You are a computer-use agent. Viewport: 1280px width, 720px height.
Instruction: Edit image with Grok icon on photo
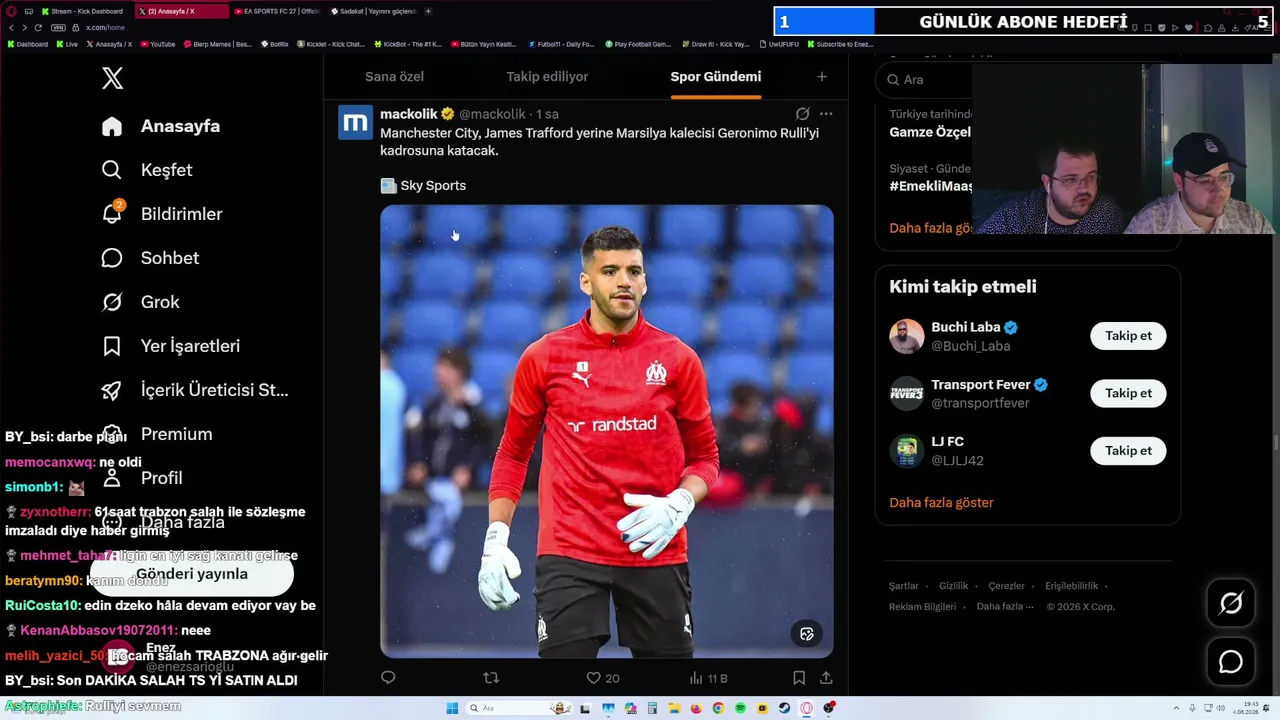pyautogui.click(x=807, y=634)
